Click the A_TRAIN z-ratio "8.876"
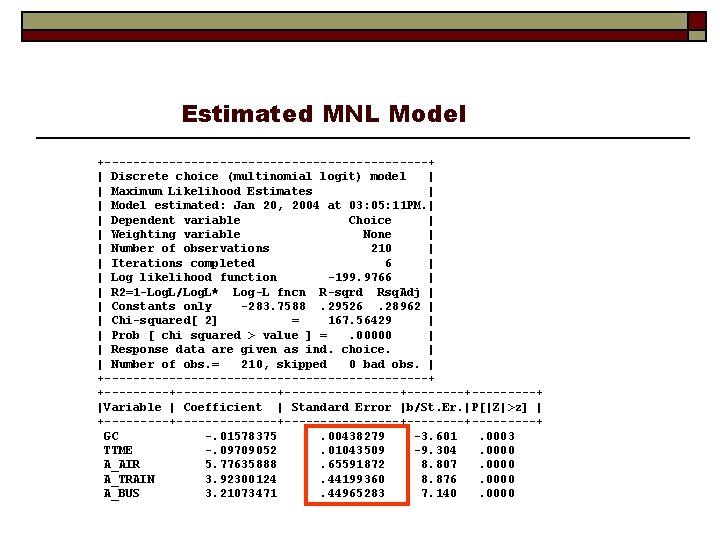The height and width of the screenshot is (540, 720). point(439,479)
